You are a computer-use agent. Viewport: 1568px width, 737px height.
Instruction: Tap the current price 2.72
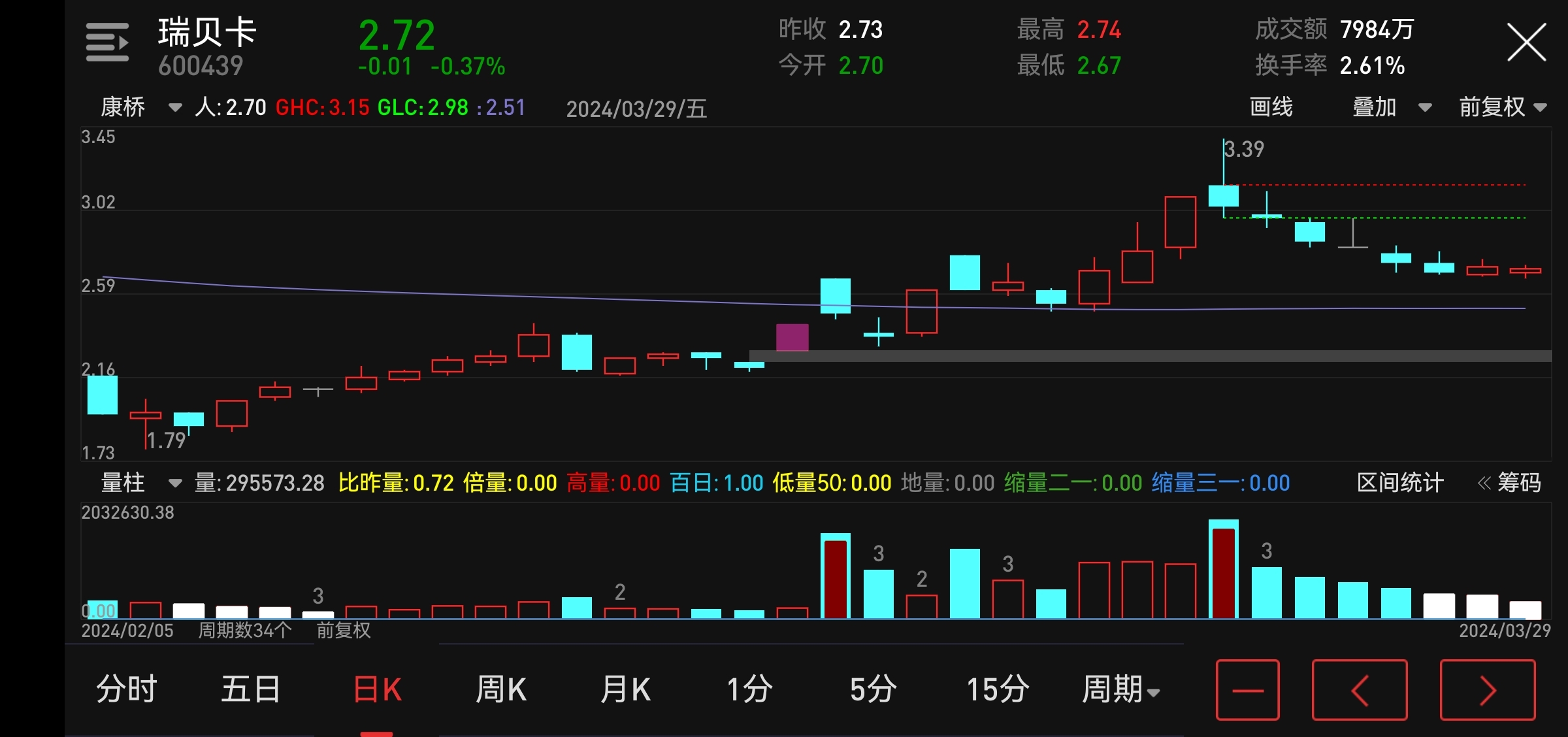397,35
